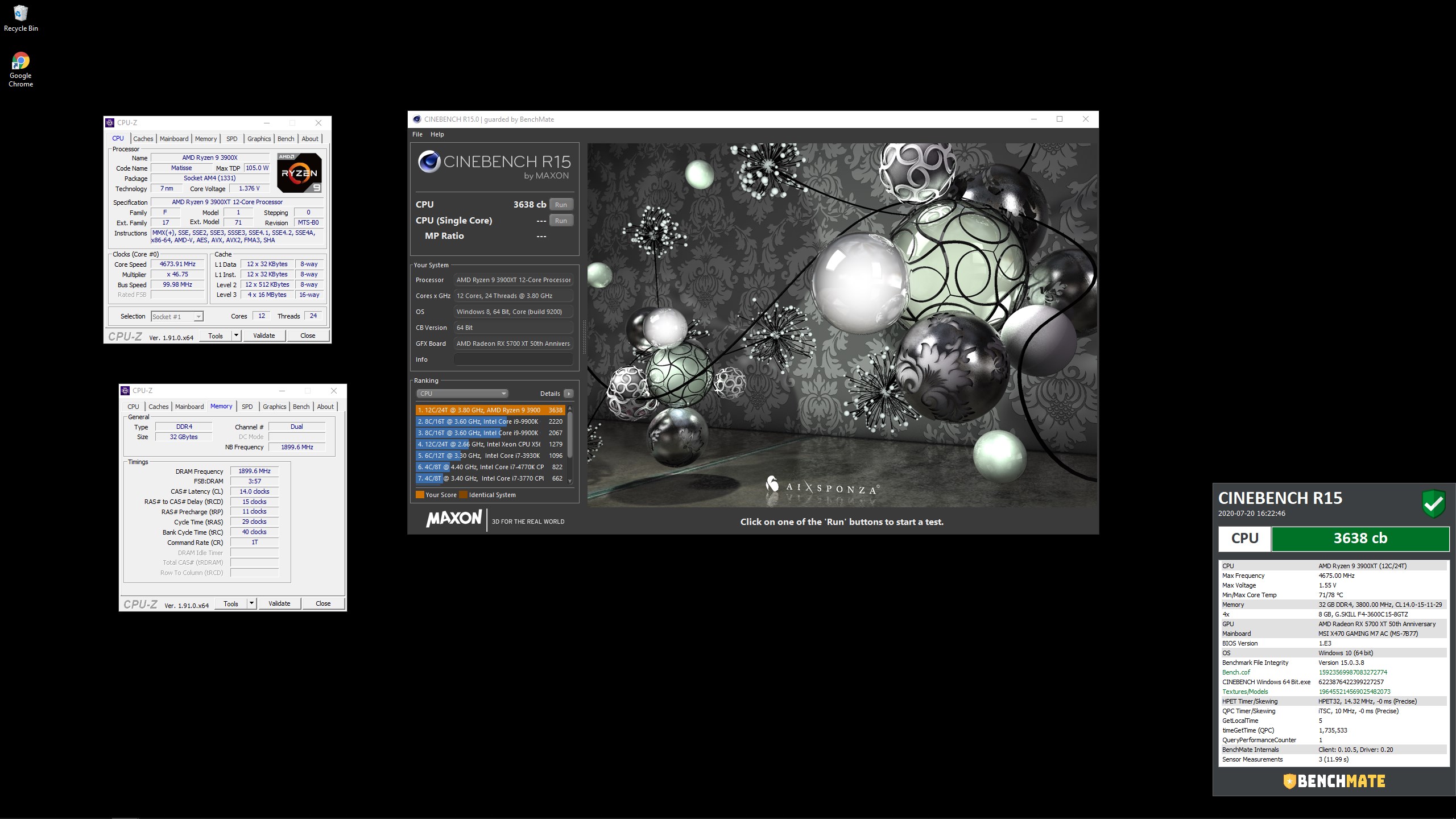This screenshot has width=1456, height=819.
Task: Click the green 3638 cb score bar
Action: pos(1360,539)
